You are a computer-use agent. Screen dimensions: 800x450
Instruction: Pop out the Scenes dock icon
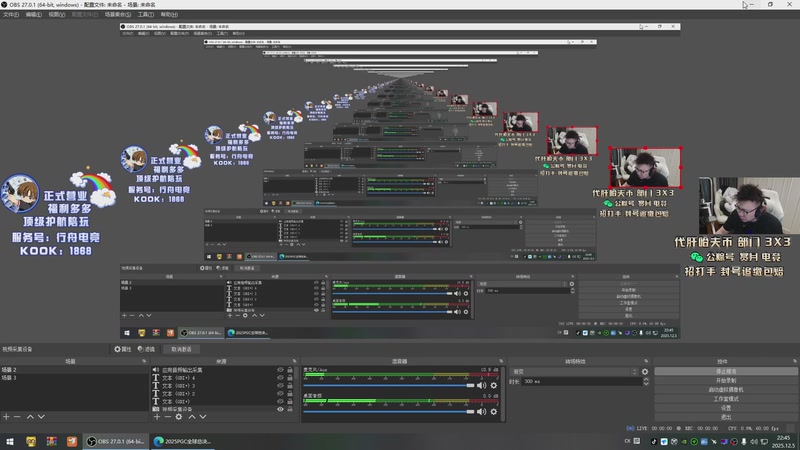click(x=144, y=361)
